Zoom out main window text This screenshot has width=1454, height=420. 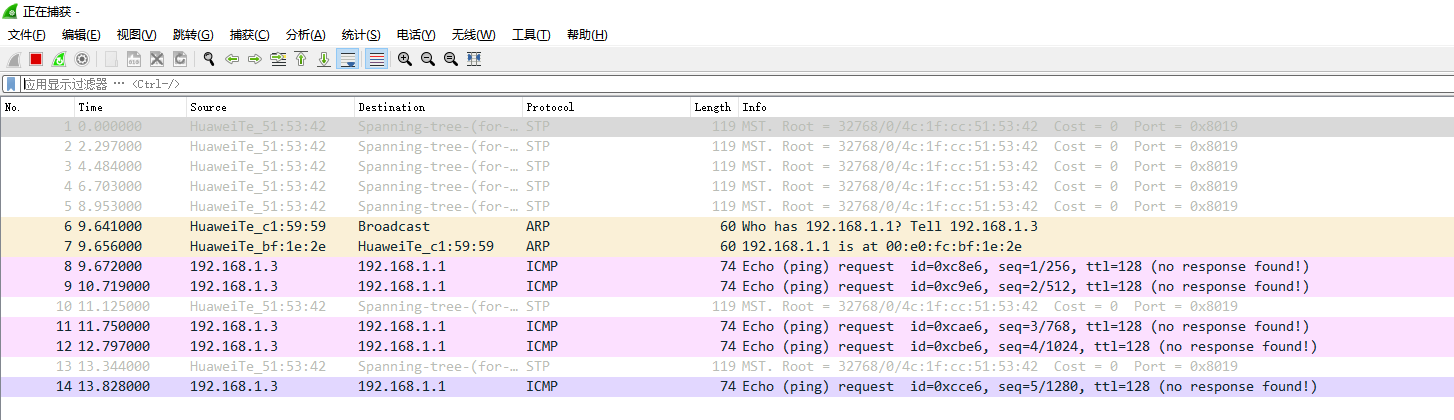click(428, 59)
